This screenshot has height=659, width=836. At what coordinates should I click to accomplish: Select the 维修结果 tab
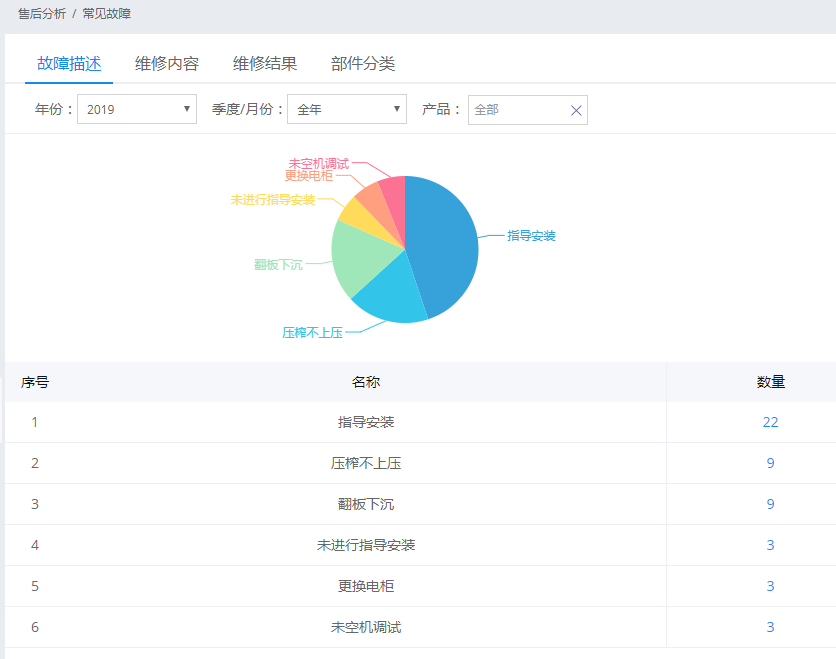(265, 64)
